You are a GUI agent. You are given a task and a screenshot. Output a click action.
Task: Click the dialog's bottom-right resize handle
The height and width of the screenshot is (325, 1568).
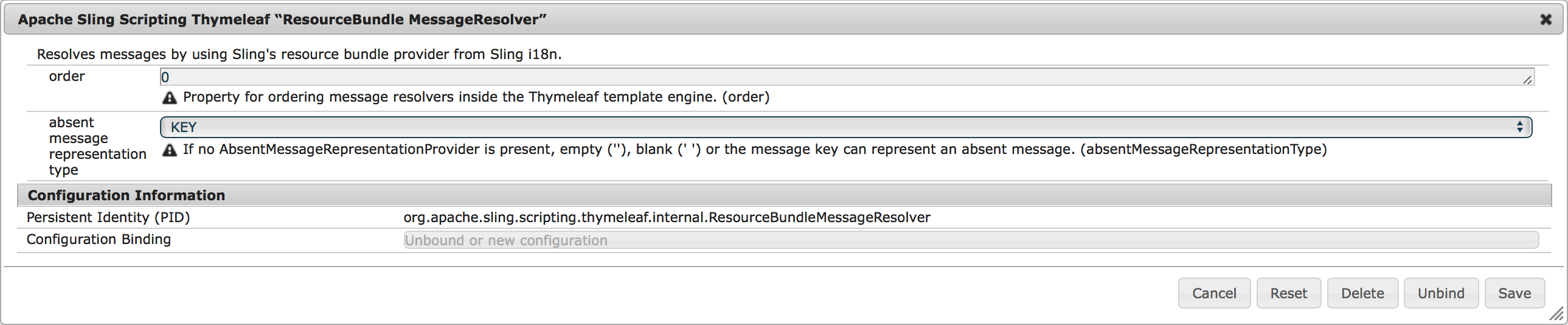(1556, 314)
